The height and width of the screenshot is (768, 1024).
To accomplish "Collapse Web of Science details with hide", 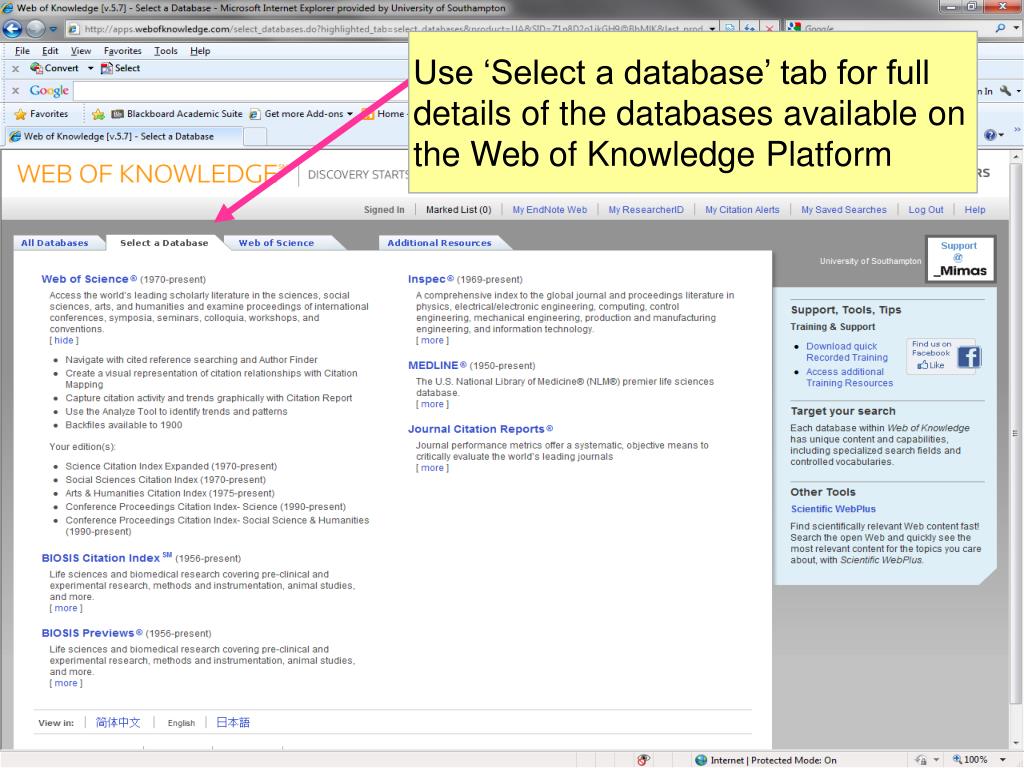I will coord(64,340).
